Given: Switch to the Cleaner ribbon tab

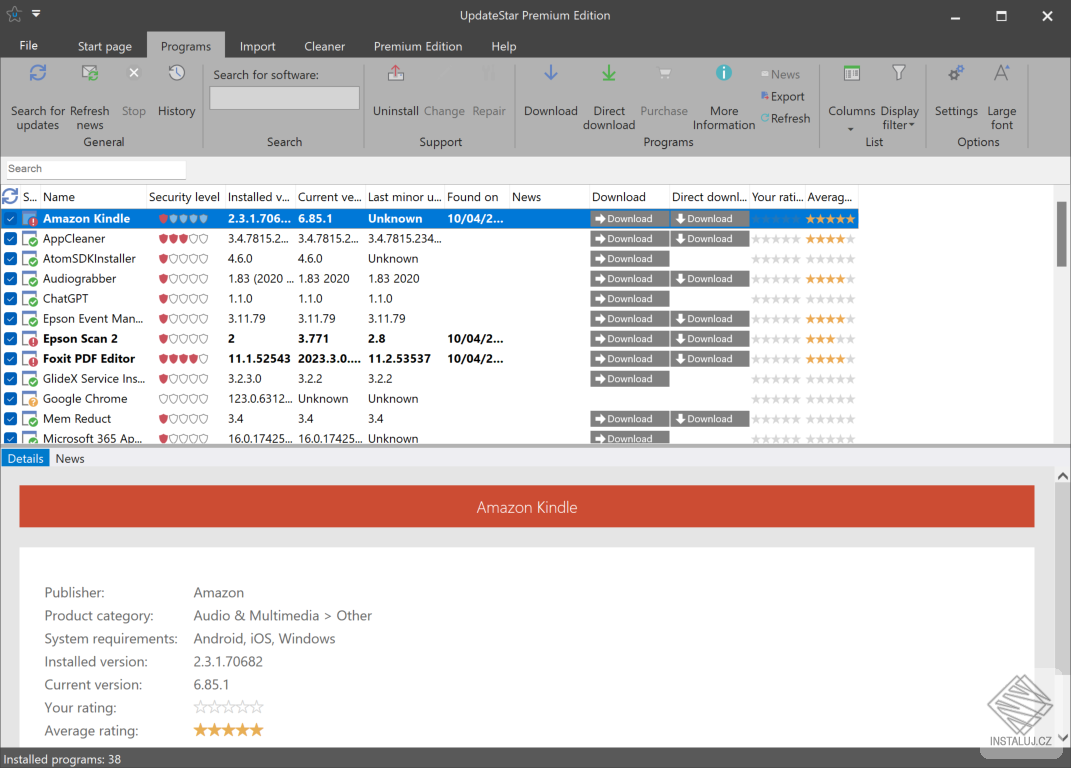Looking at the screenshot, I should (324, 46).
